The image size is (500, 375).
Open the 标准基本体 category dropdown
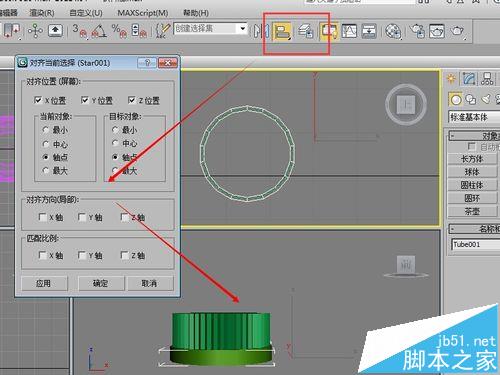click(474, 117)
